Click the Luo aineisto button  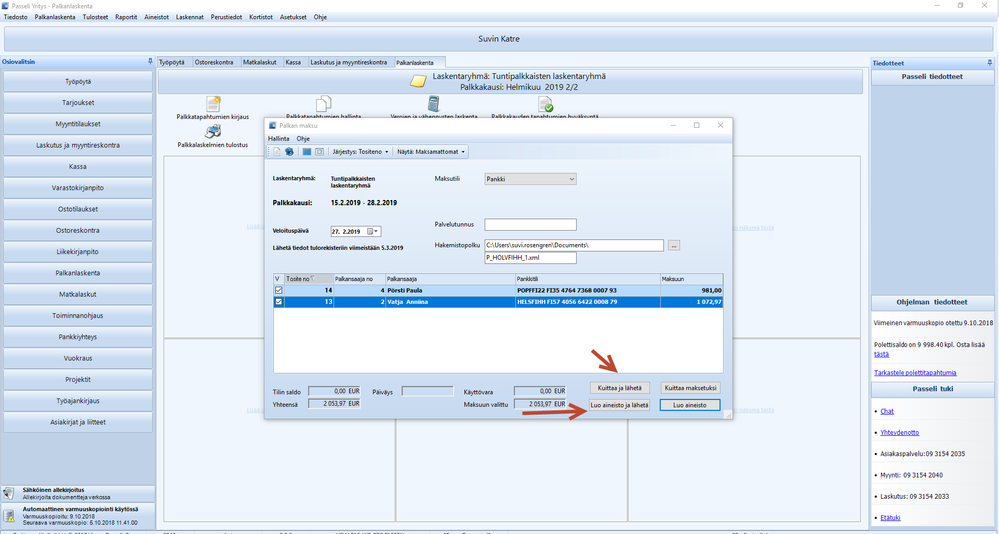[690, 405]
